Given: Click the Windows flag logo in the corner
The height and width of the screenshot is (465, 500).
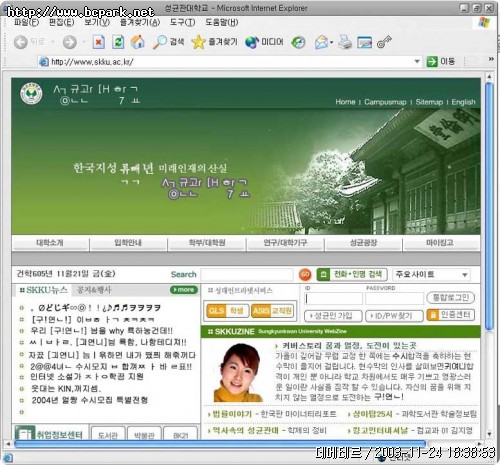Looking at the screenshot, I should point(484,22).
